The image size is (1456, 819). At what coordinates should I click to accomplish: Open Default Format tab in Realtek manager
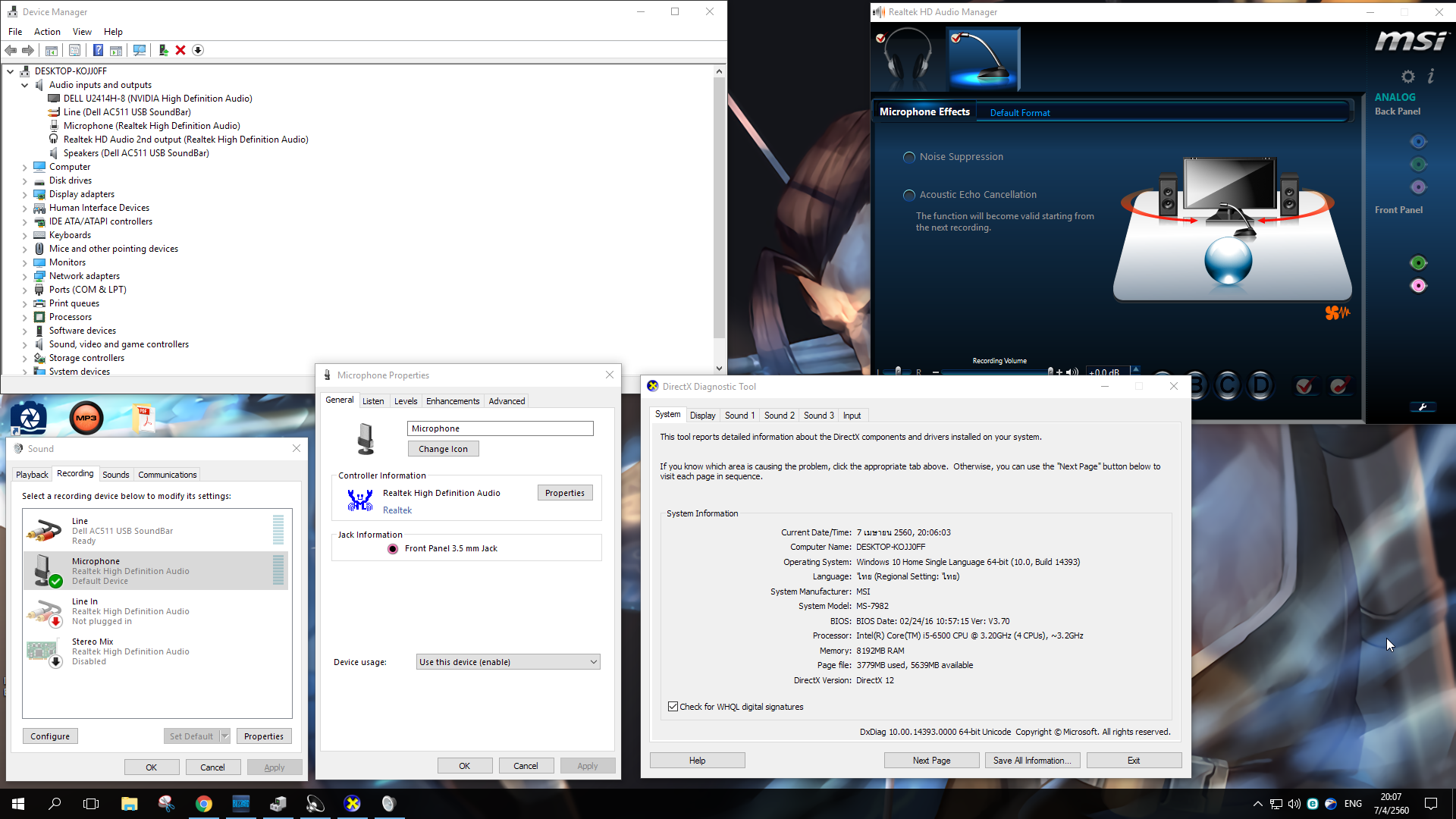1019,113
